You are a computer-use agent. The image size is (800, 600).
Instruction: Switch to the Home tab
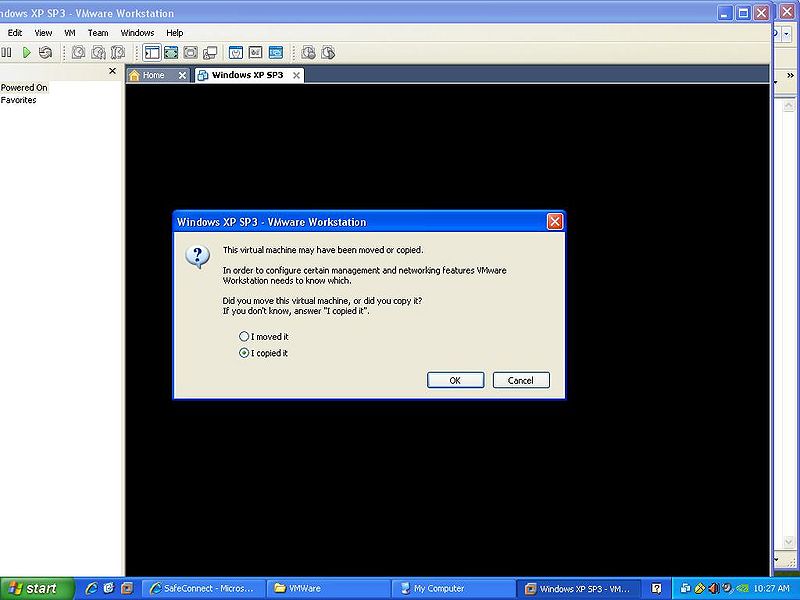pyautogui.click(x=153, y=75)
